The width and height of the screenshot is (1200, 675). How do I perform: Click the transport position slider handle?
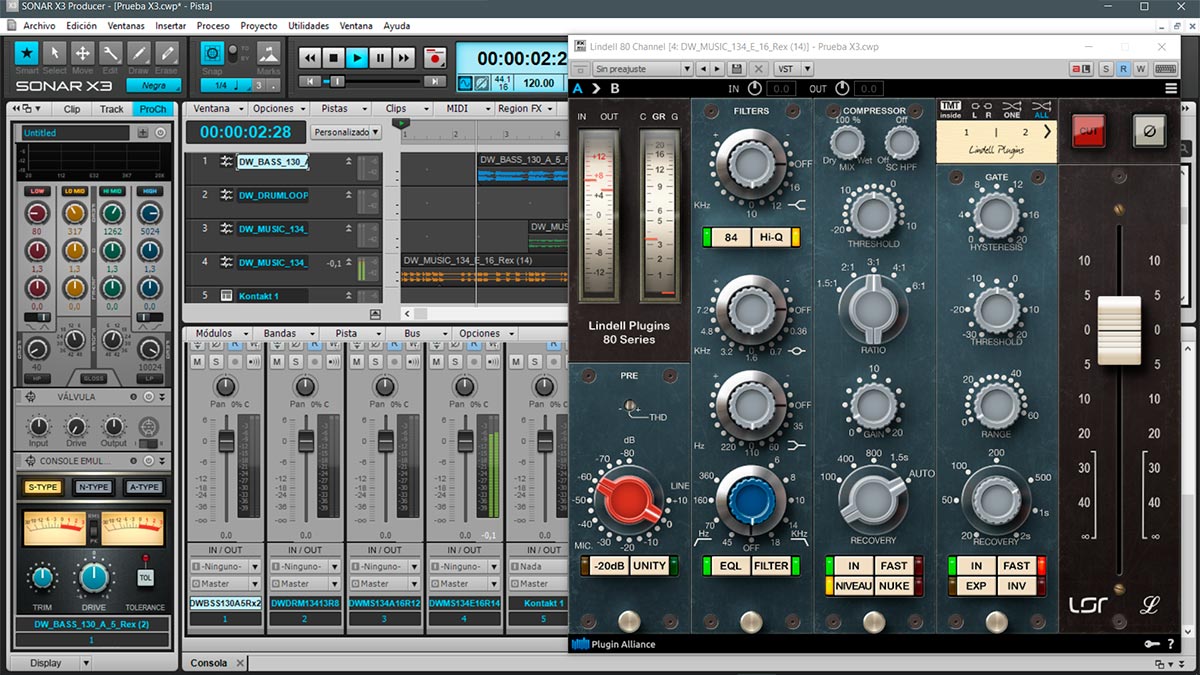tap(338, 81)
